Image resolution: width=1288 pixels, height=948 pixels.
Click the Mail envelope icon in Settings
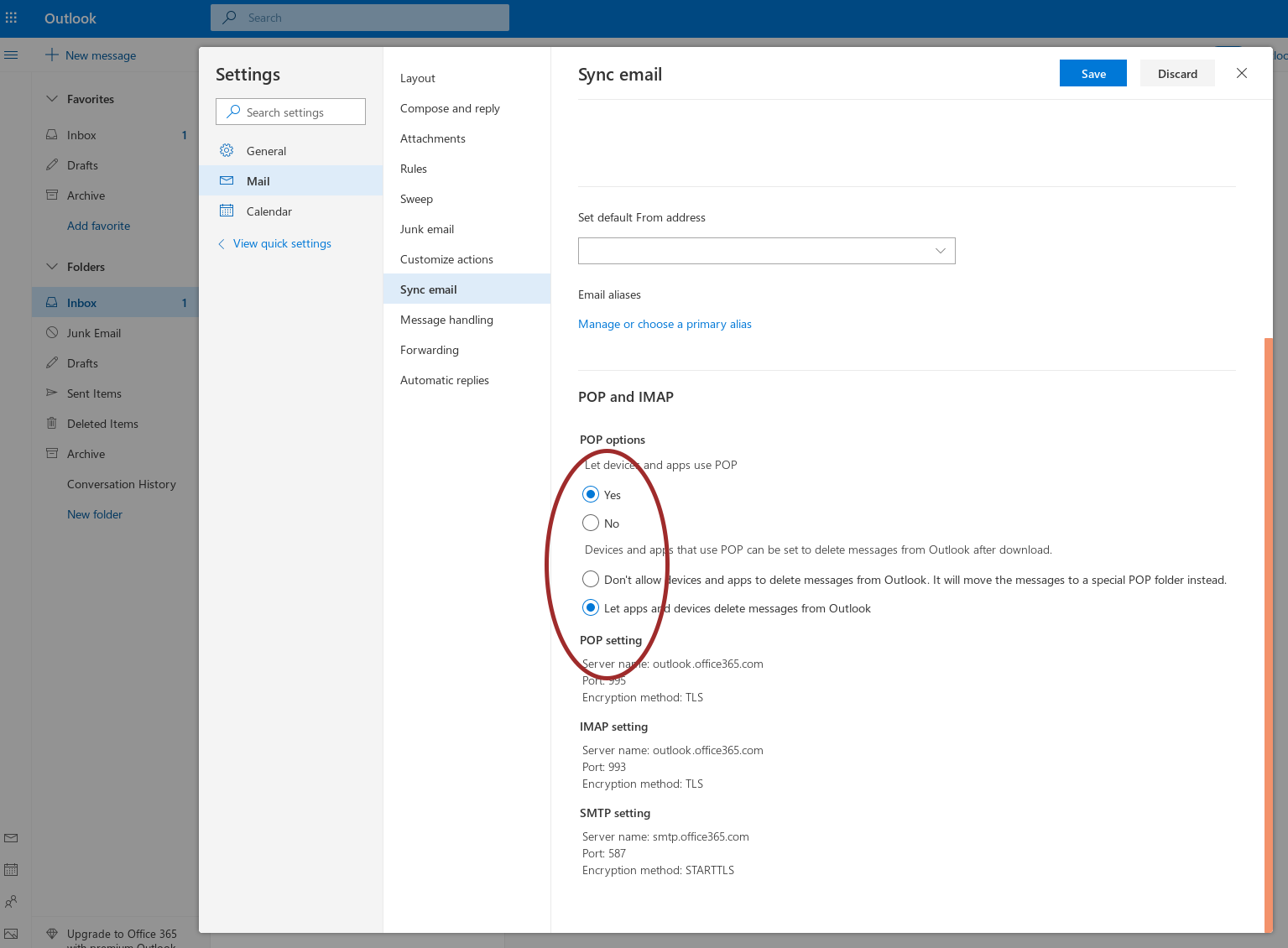pos(227,180)
